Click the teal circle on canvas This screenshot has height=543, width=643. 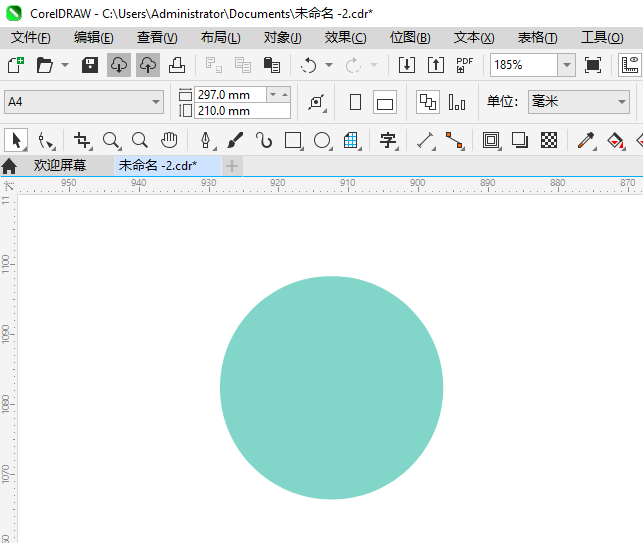tap(331, 388)
